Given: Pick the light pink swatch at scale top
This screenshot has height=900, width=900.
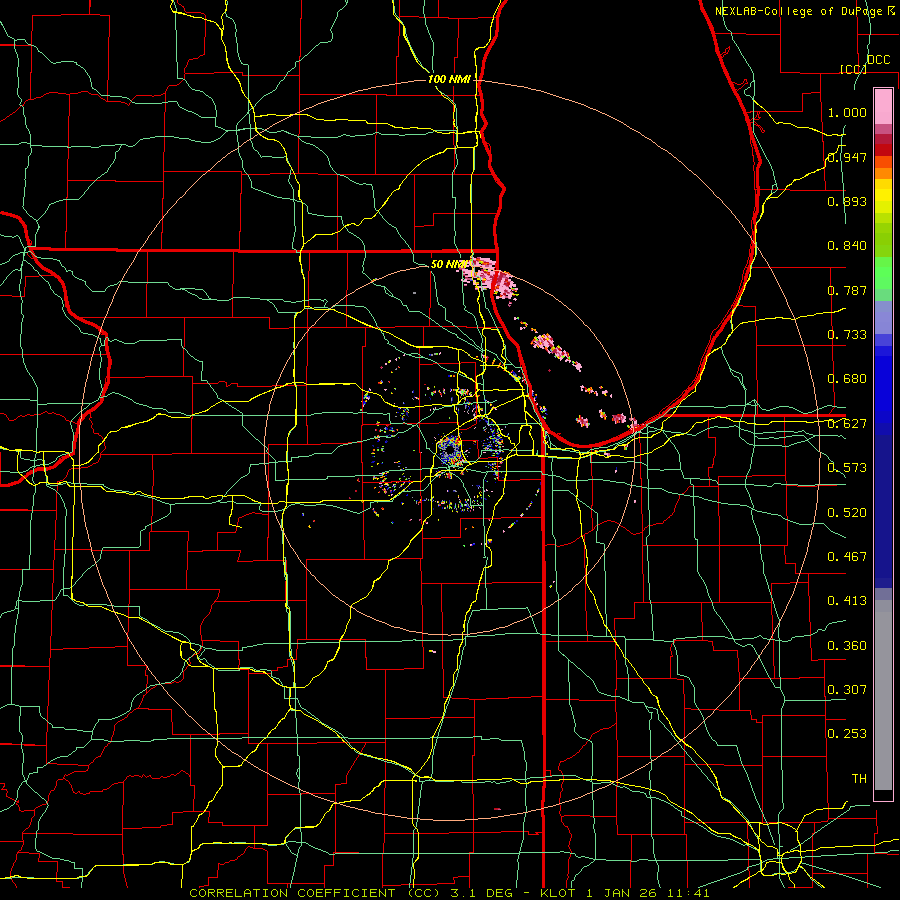Looking at the screenshot, I should click(883, 106).
